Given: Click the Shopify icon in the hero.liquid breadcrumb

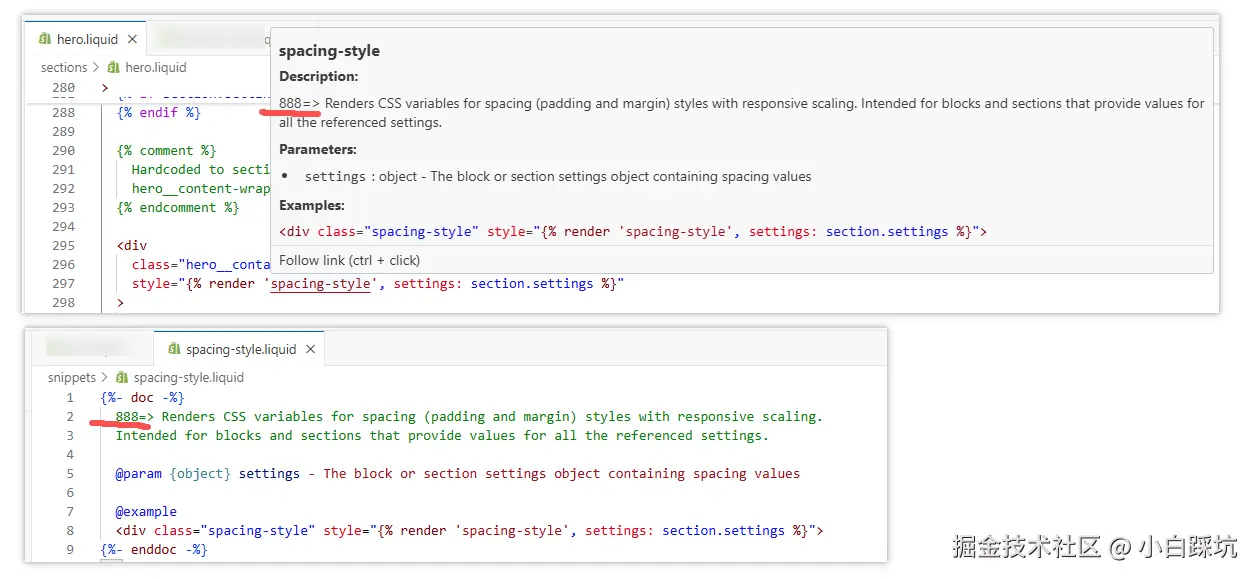Looking at the screenshot, I should (x=114, y=68).
